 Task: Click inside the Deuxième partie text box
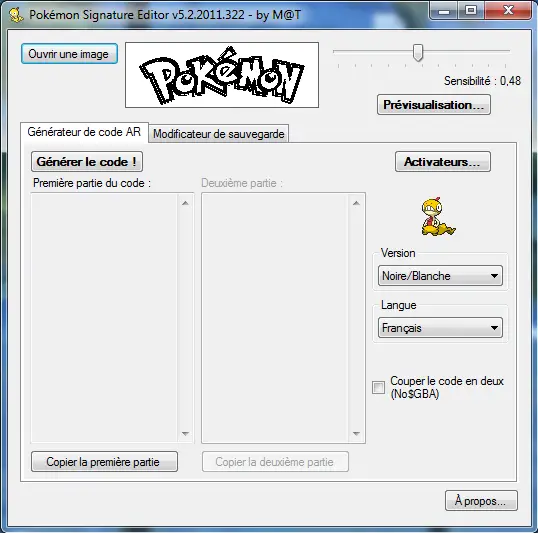tap(275, 318)
